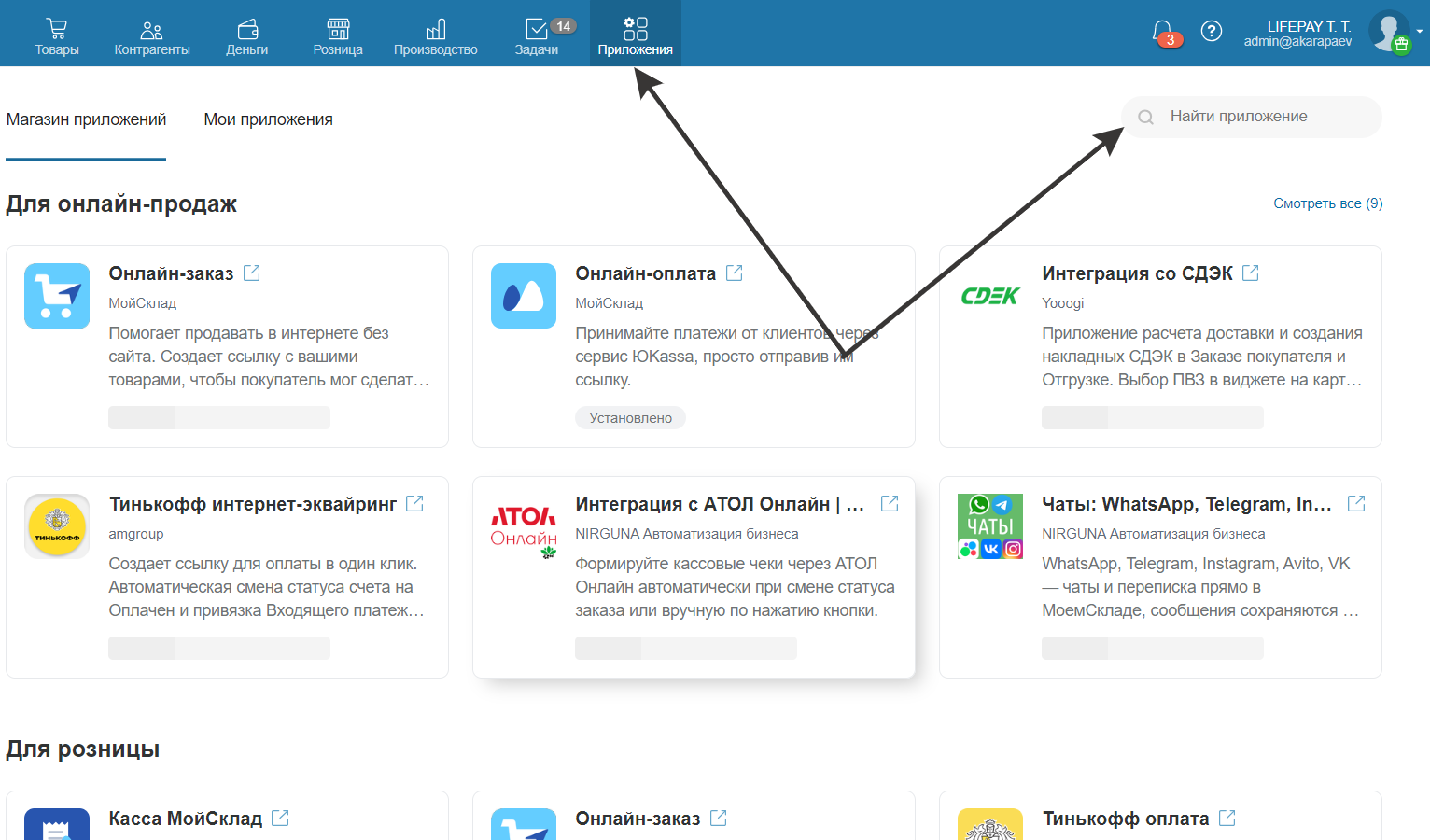
Task: Click the external link icon beside Касса МойСклад
Action: tap(280, 818)
